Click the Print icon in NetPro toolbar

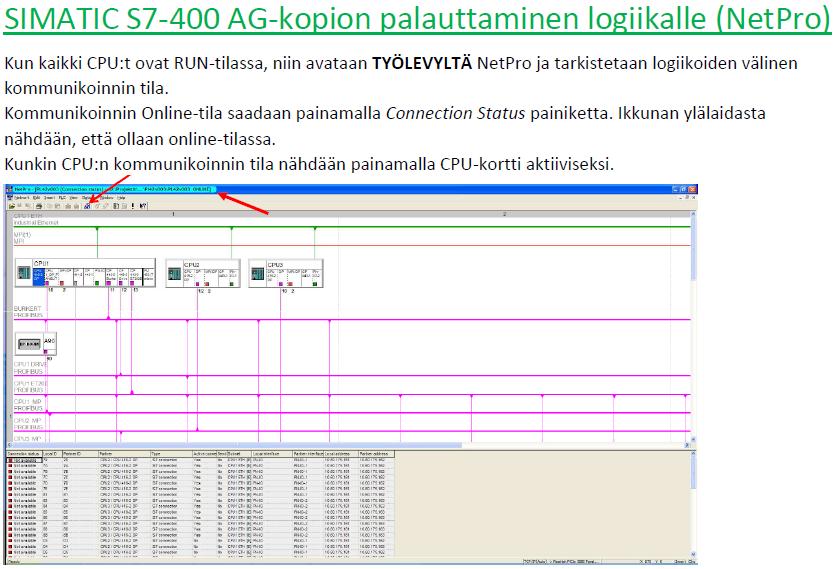[39, 206]
